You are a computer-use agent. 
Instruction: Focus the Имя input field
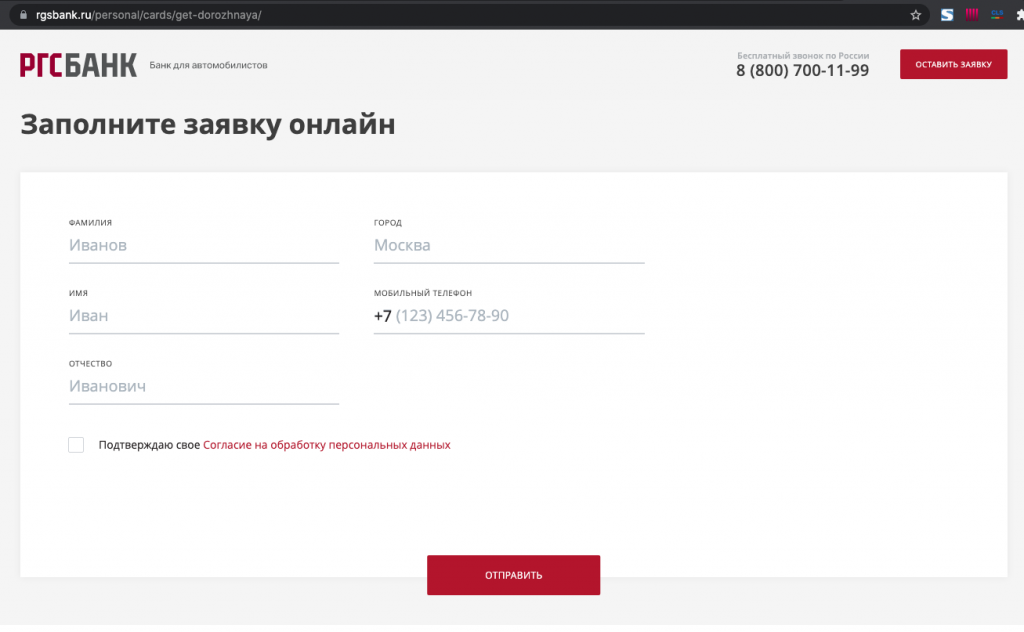tap(204, 316)
